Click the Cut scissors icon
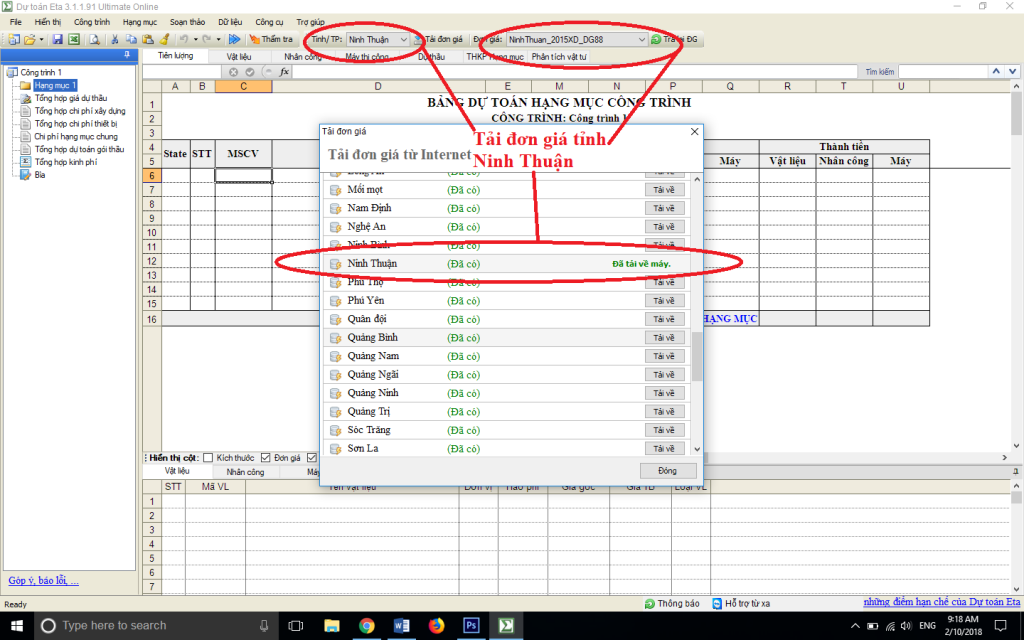Screen dimensions: 1024x640 116,39
